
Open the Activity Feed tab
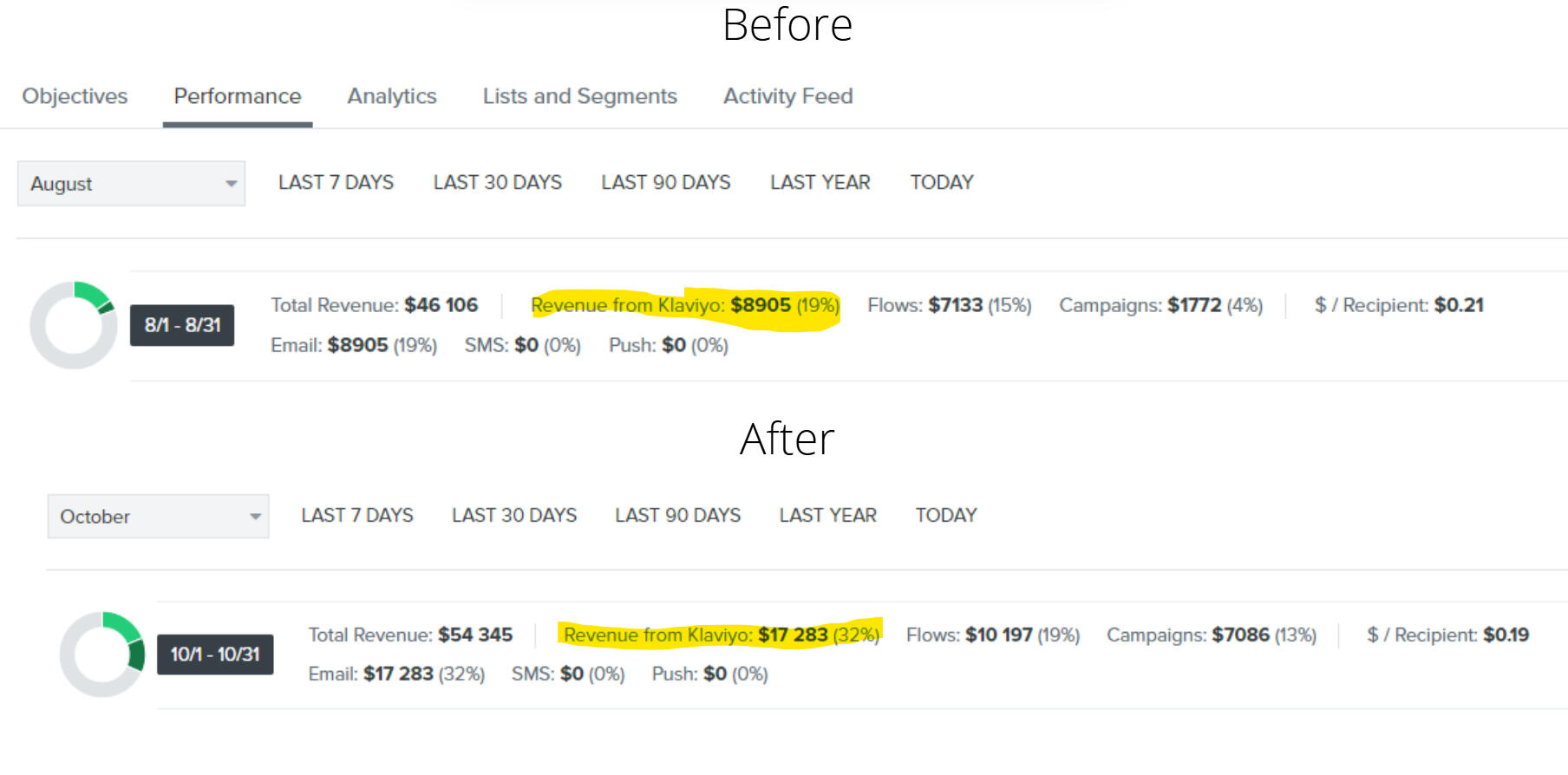pyautogui.click(x=787, y=96)
